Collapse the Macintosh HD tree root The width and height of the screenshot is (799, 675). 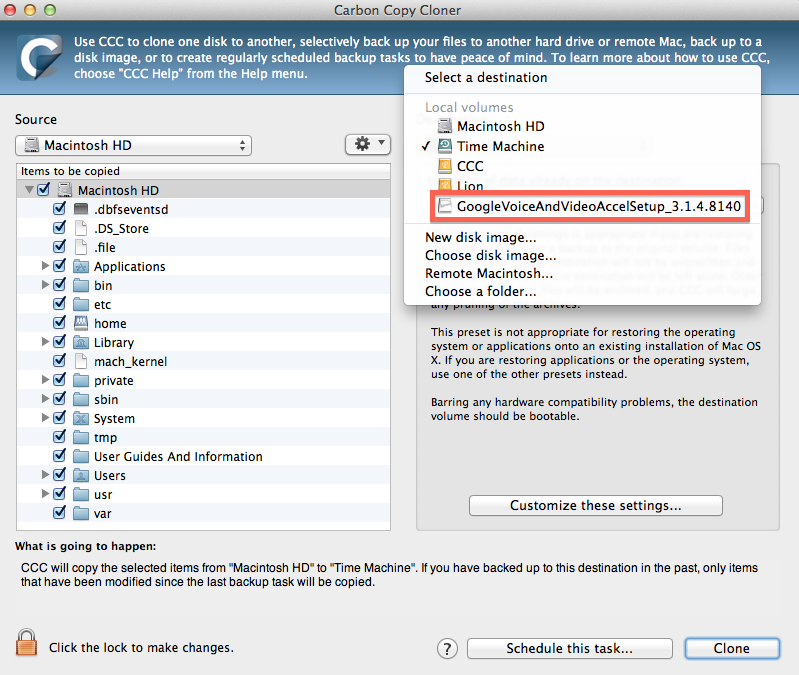[30, 190]
